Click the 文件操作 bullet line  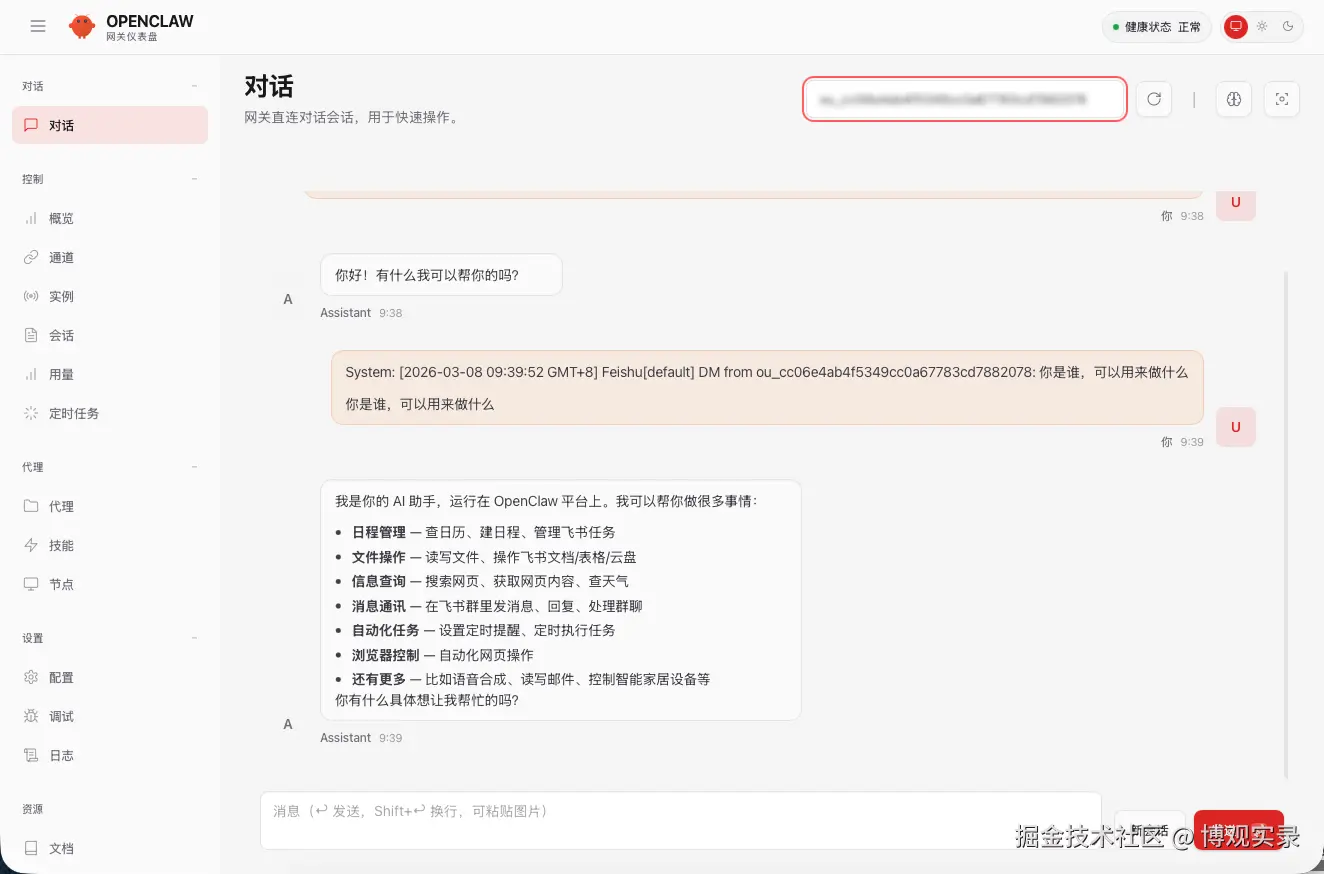tap(494, 557)
